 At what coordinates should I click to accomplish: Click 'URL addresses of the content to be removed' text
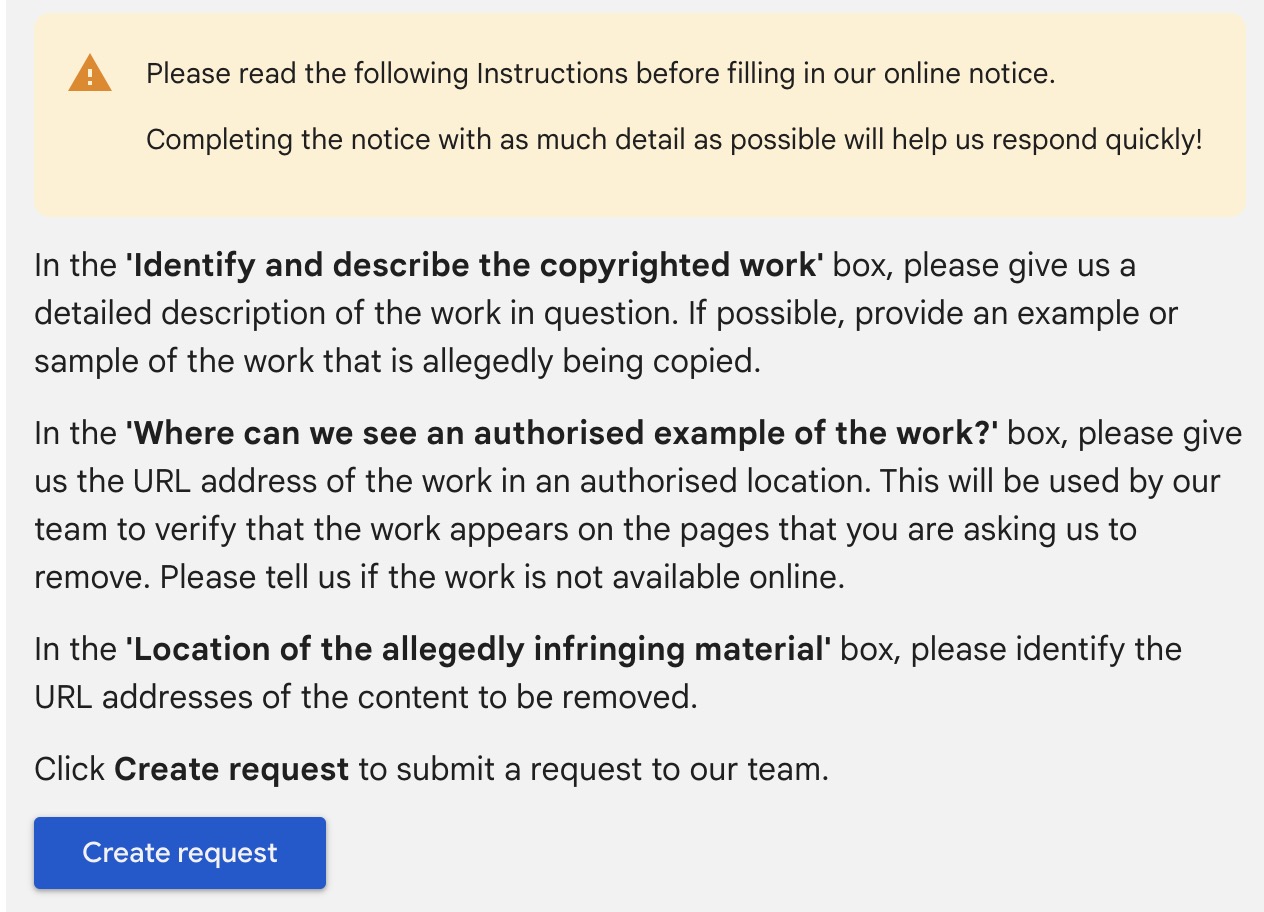(x=366, y=697)
